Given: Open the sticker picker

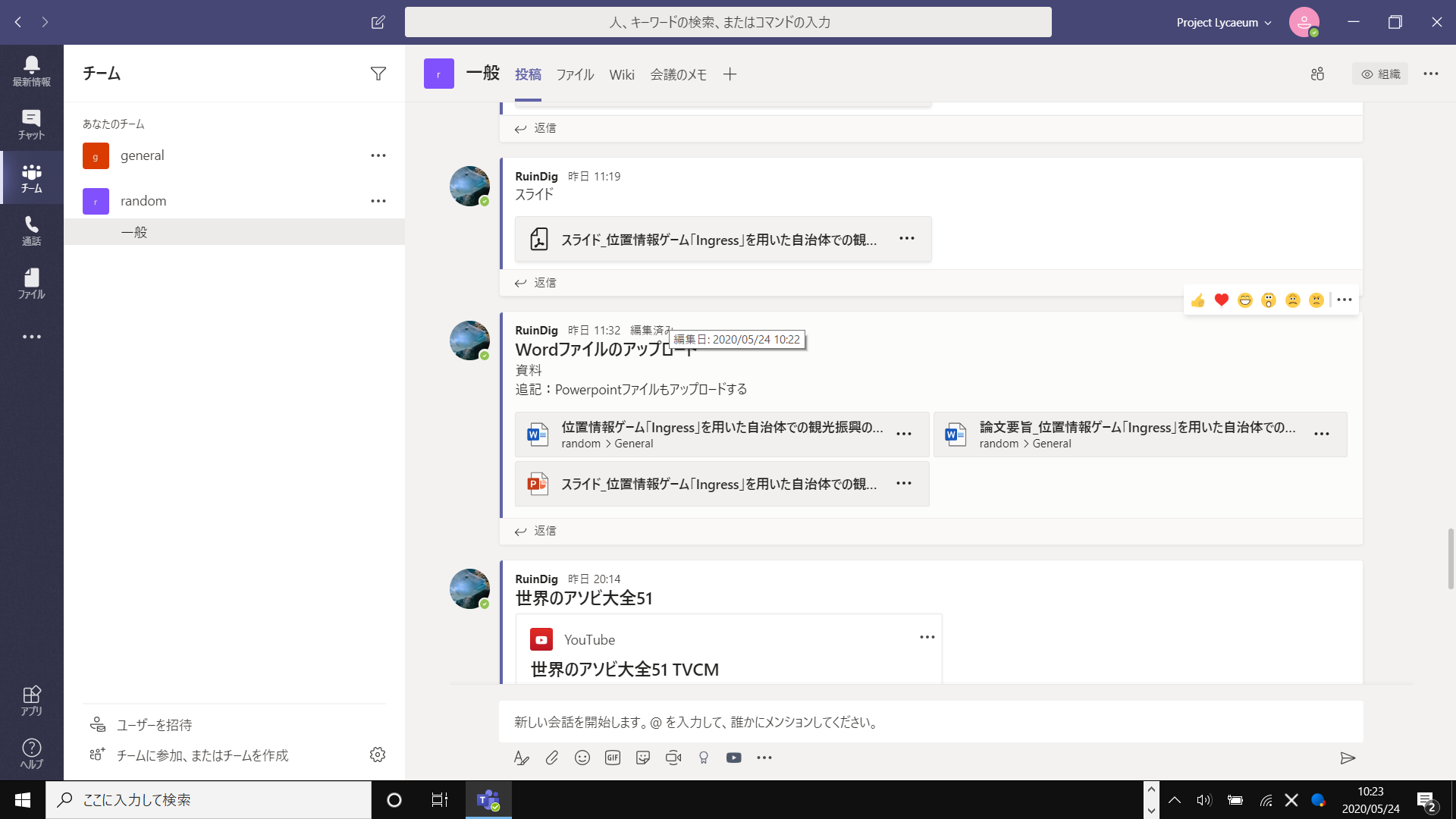Looking at the screenshot, I should [643, 758].
